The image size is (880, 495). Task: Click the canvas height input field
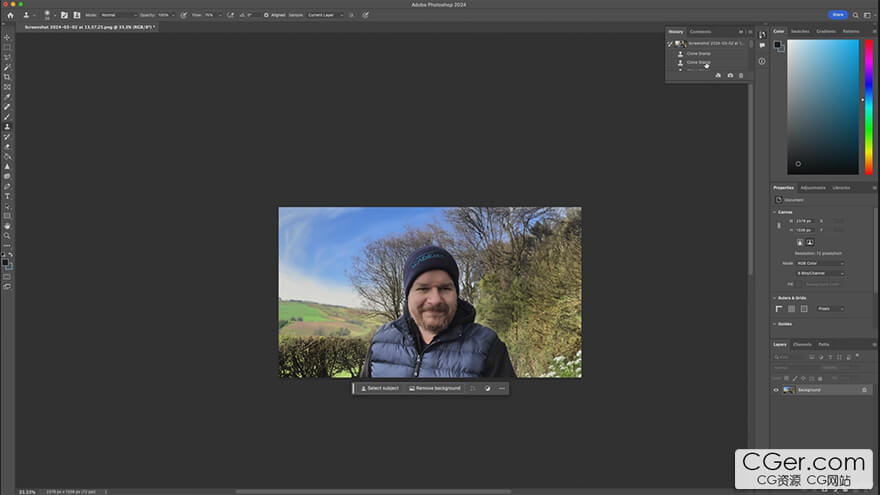804,230
